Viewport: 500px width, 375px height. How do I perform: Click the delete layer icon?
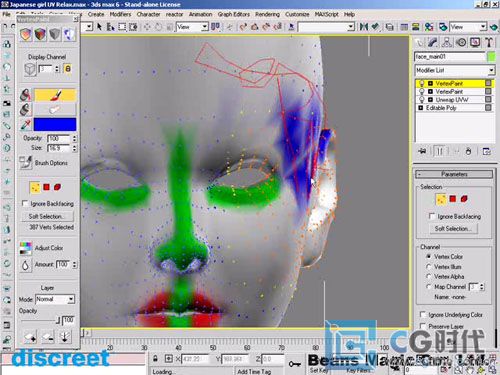[48, 337]
